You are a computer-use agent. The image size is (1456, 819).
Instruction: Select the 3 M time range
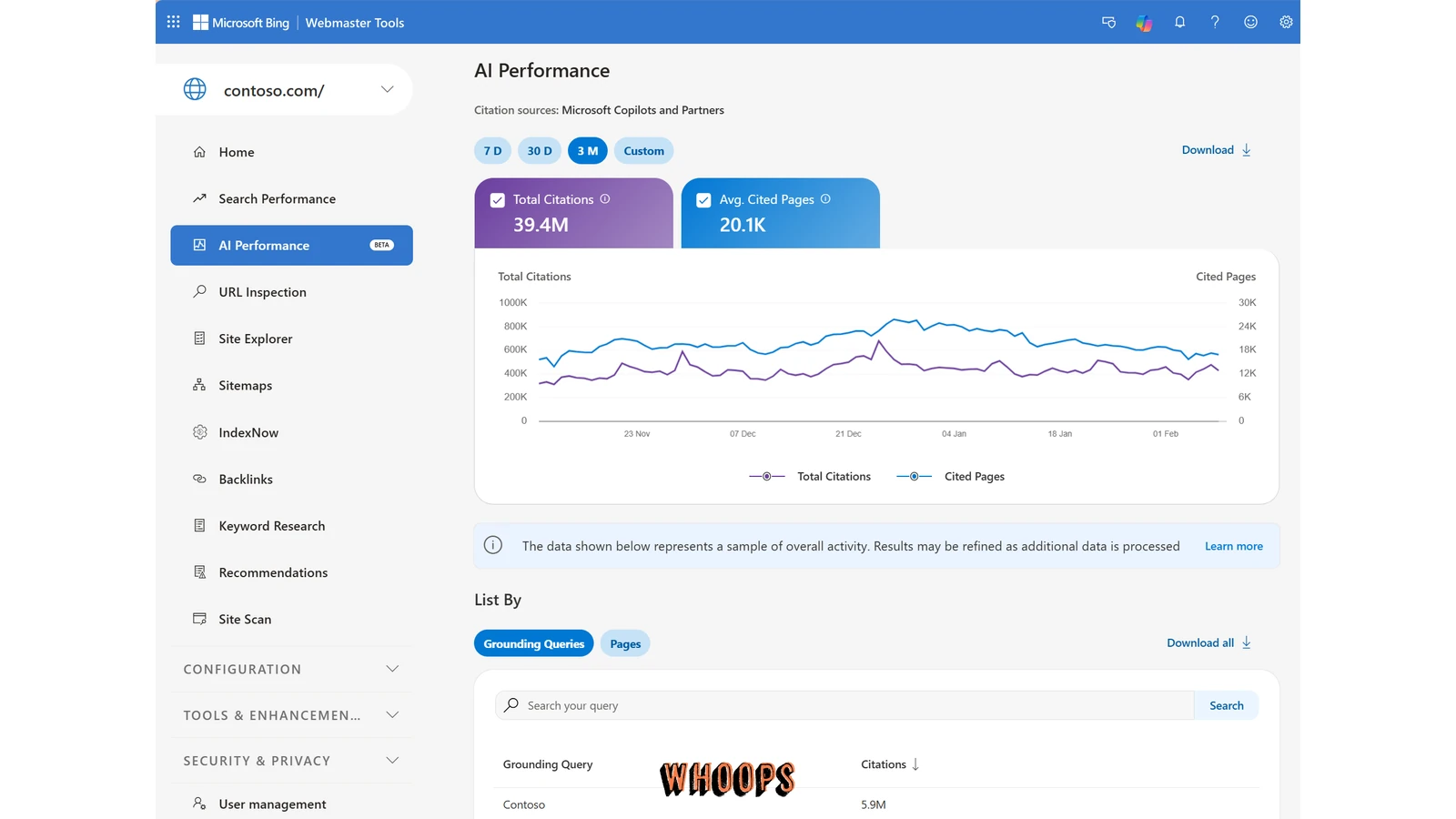(x=588, y=150)
